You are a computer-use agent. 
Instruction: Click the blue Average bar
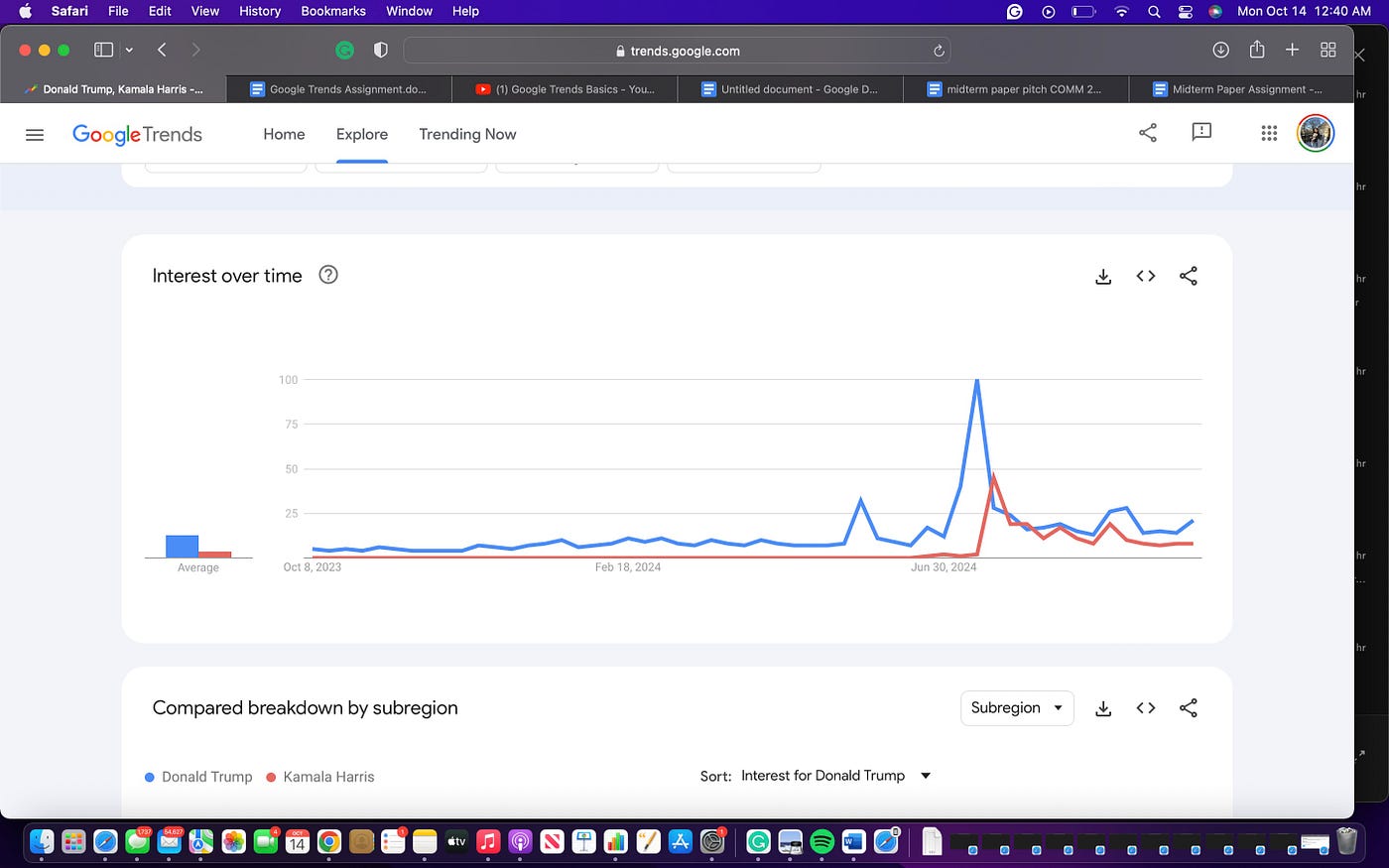point(182,547)
